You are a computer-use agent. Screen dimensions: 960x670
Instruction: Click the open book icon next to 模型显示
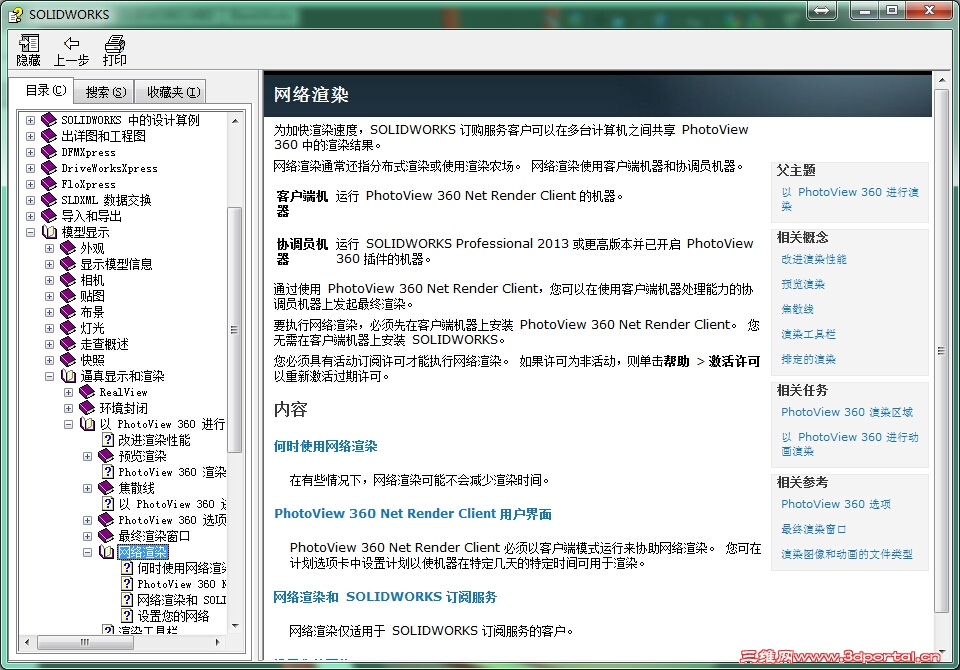[x=49, y=232]
